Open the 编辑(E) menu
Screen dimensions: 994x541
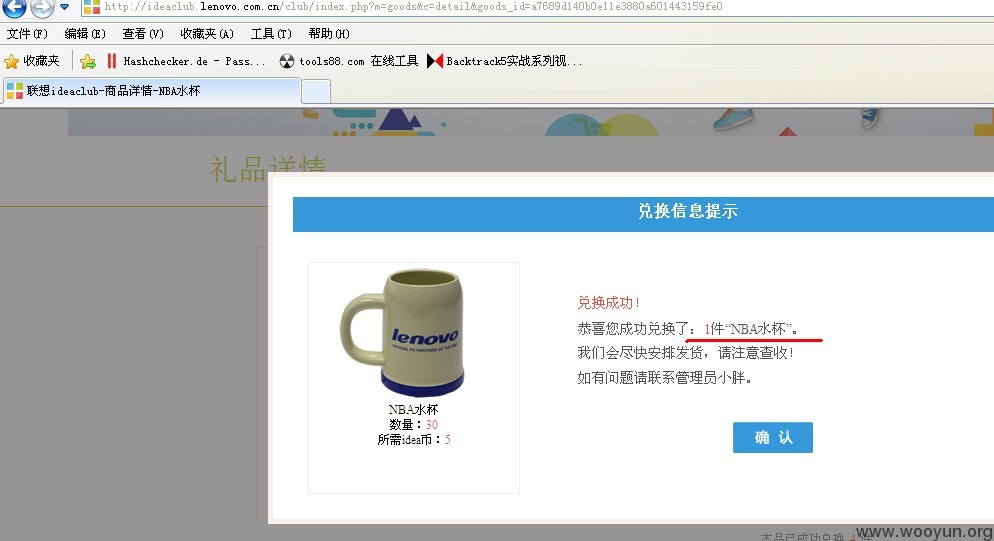point(85,34)
